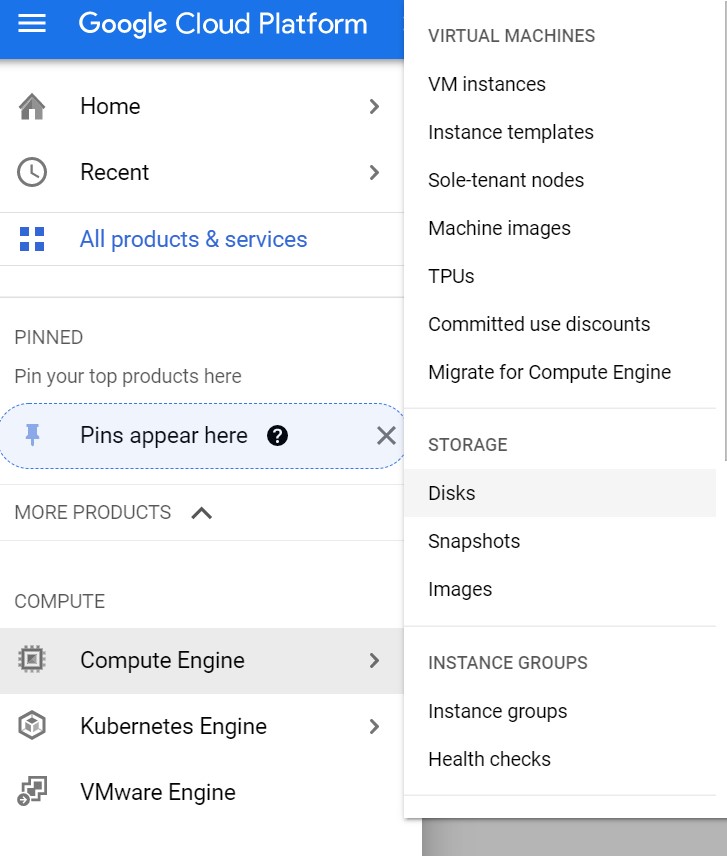Click the Recent clock icon
Viewport: 727px width, 856px height.
pos(32,173)
